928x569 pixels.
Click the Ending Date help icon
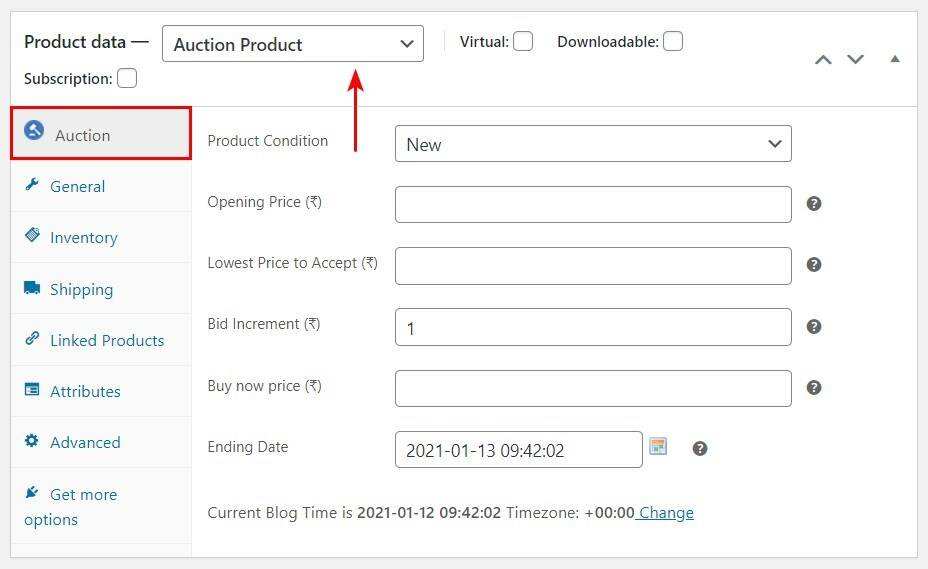pyautogui.click(x=700, y=449)
